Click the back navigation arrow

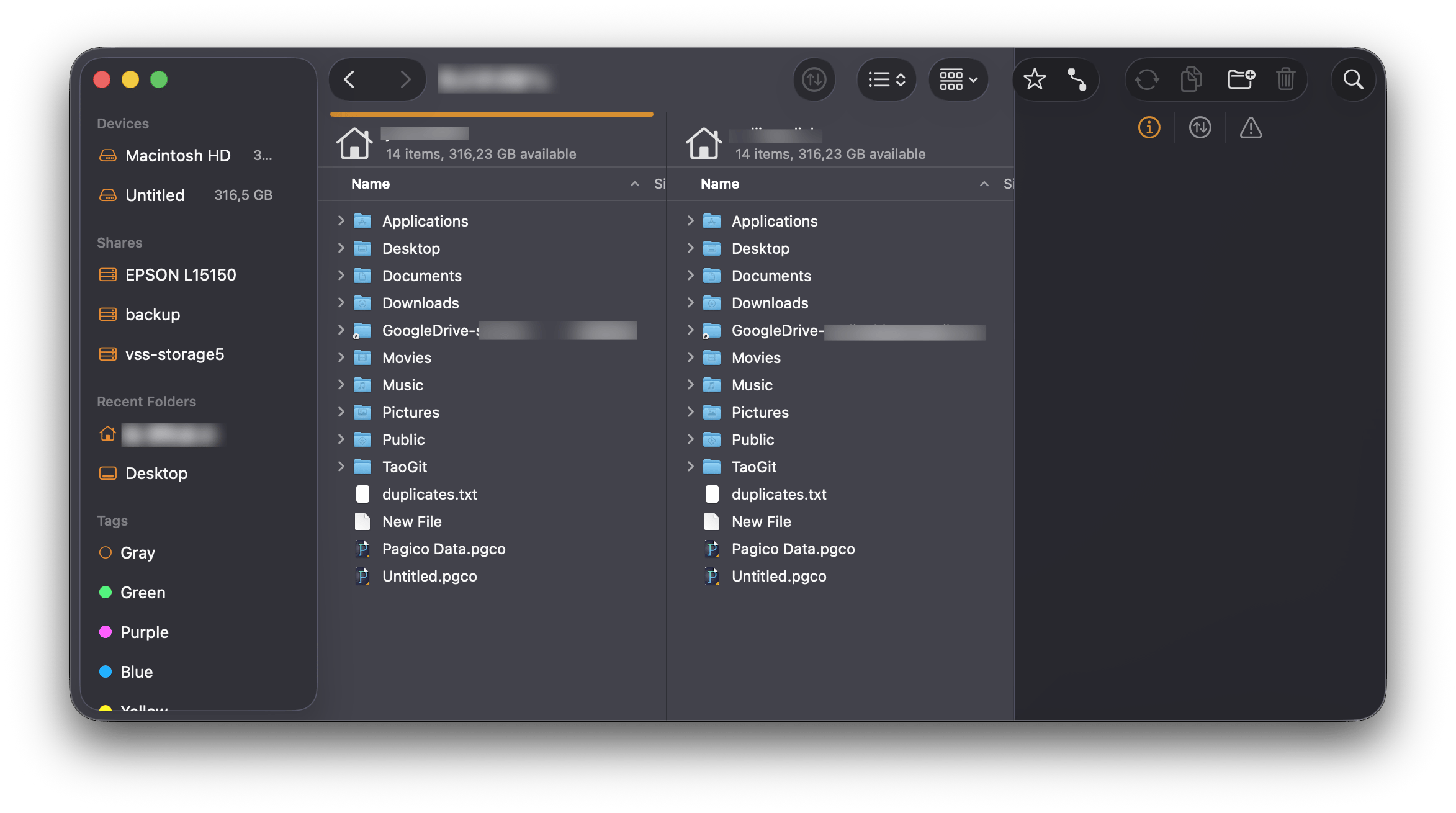tap(349, 79)
